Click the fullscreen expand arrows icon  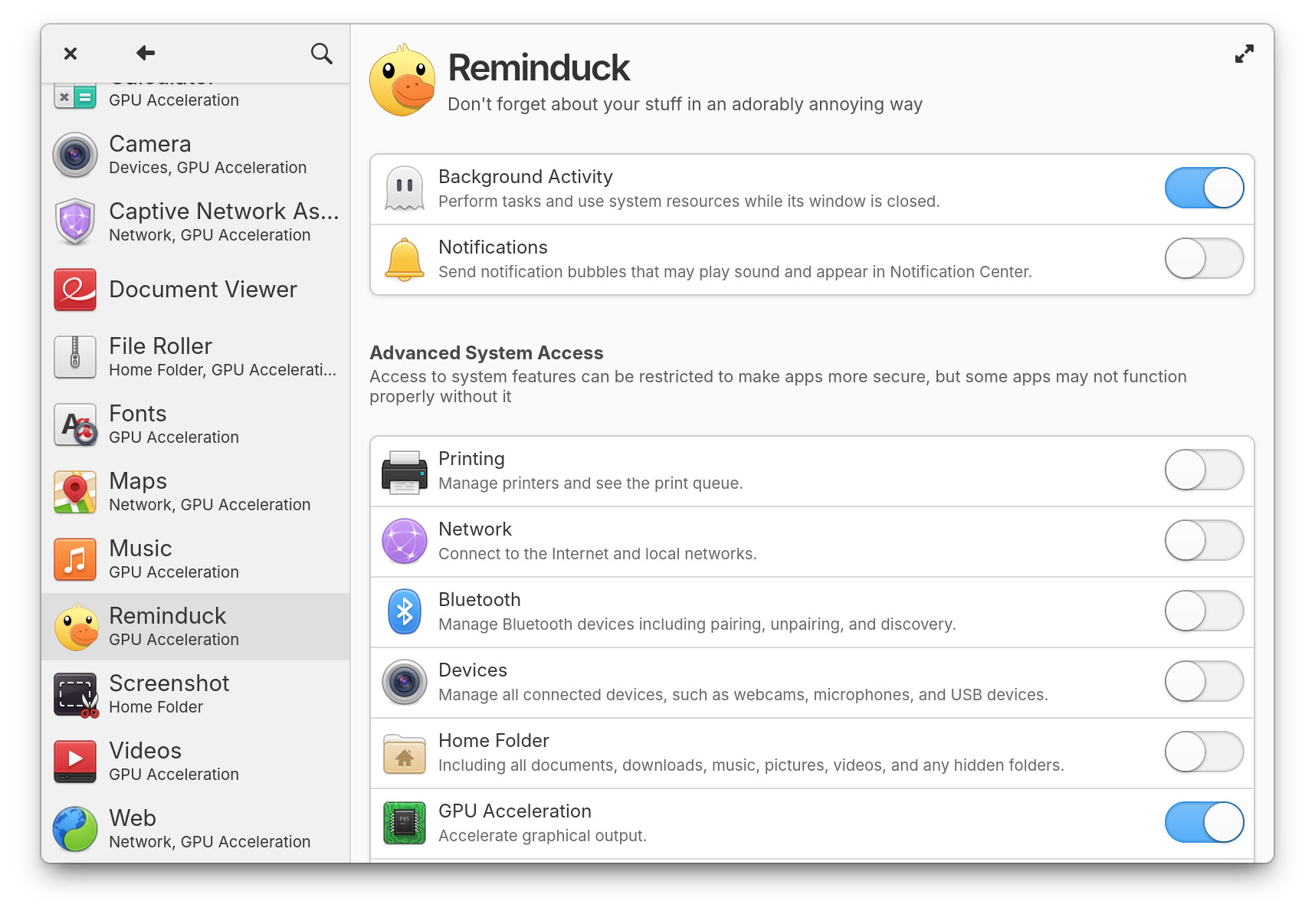pos(1244,54)
